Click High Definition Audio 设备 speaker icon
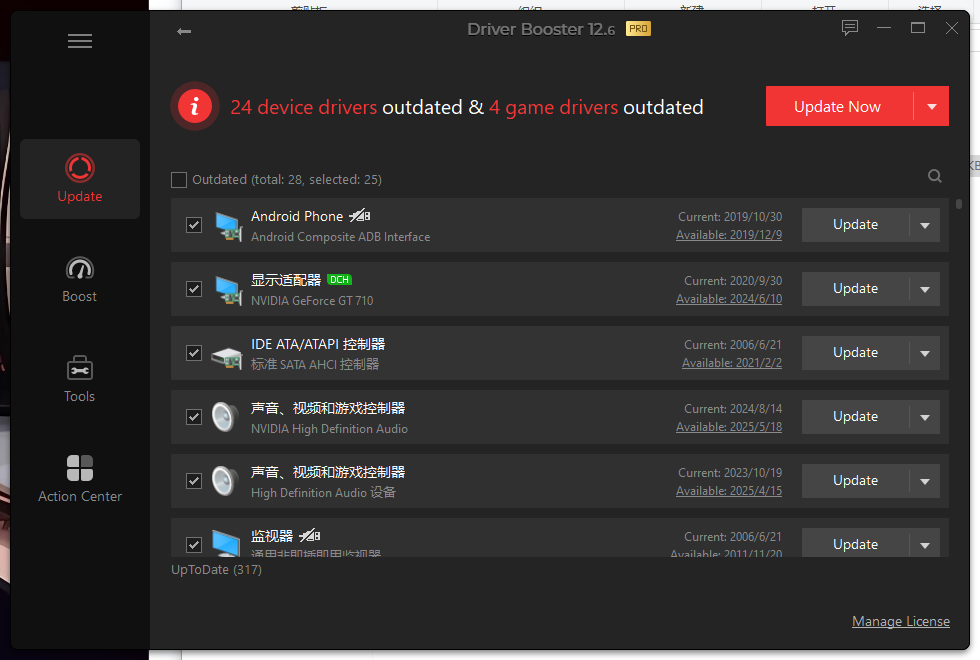The width and height of the screenshot is (980, 660). pyautogui.click(x=225, y=481)
